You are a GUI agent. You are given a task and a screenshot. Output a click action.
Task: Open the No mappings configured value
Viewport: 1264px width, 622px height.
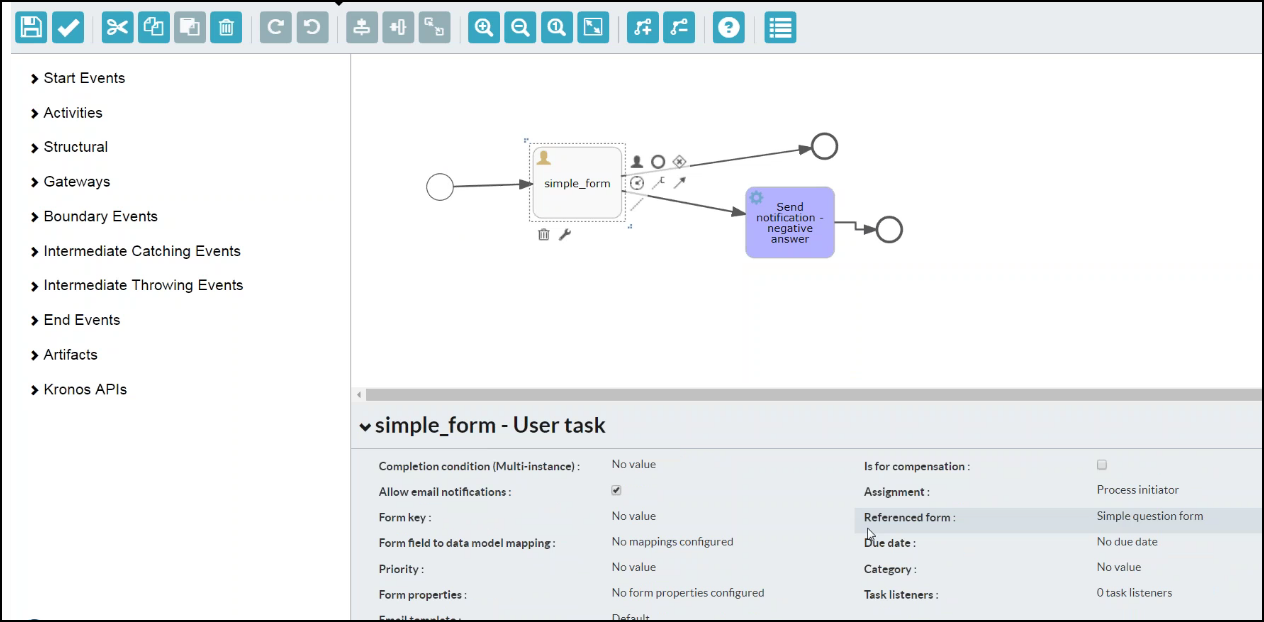[x=672, y=541]
